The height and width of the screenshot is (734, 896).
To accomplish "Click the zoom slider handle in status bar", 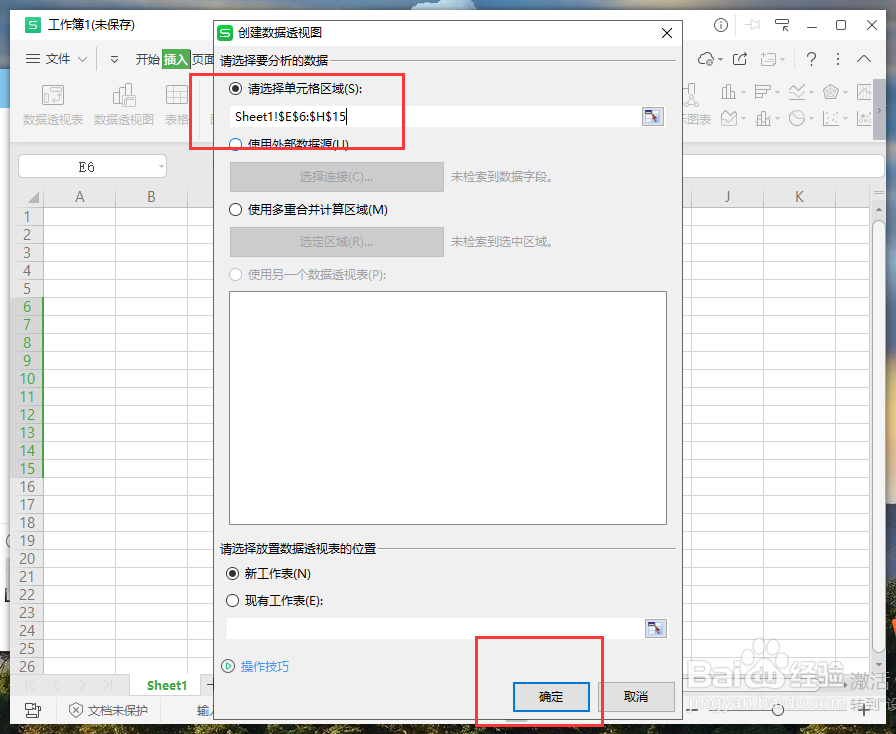I will [777, 710].
